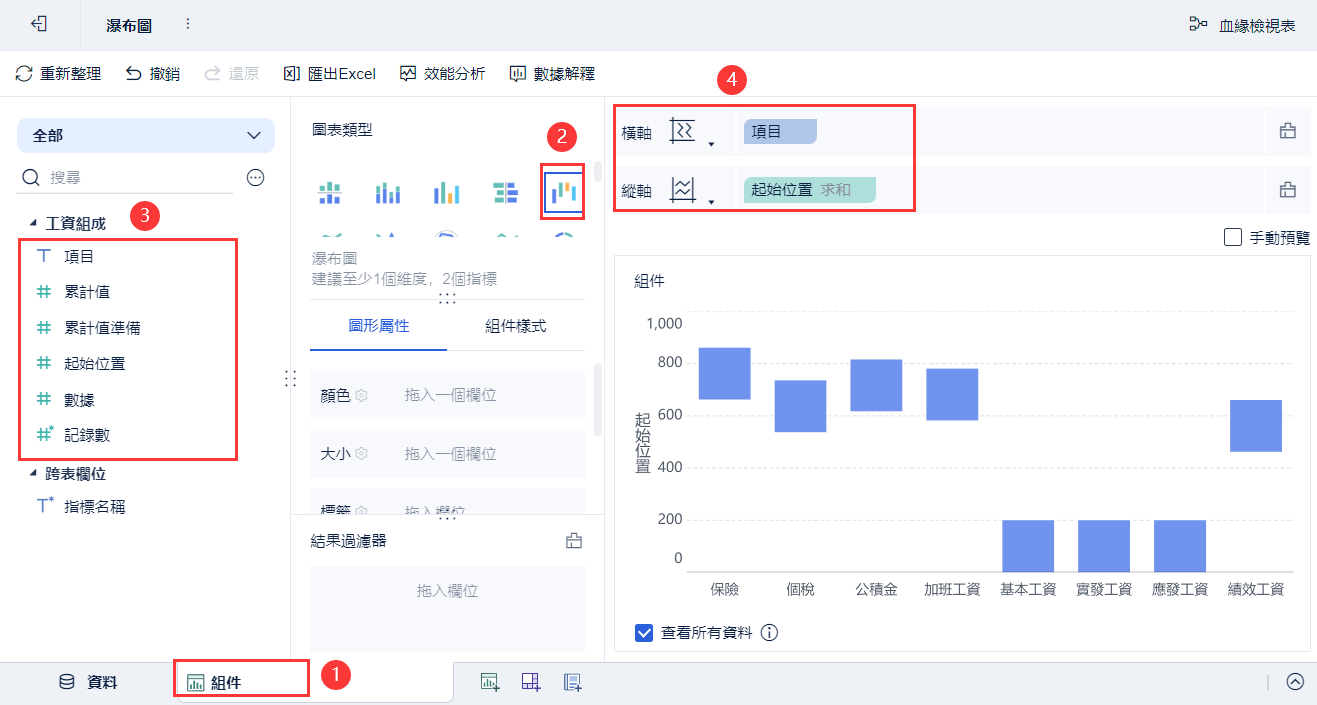Viewport: 1317px width, 705px height.
Task: Click the 重新整理 refresh button
Action: pos(58,74)
